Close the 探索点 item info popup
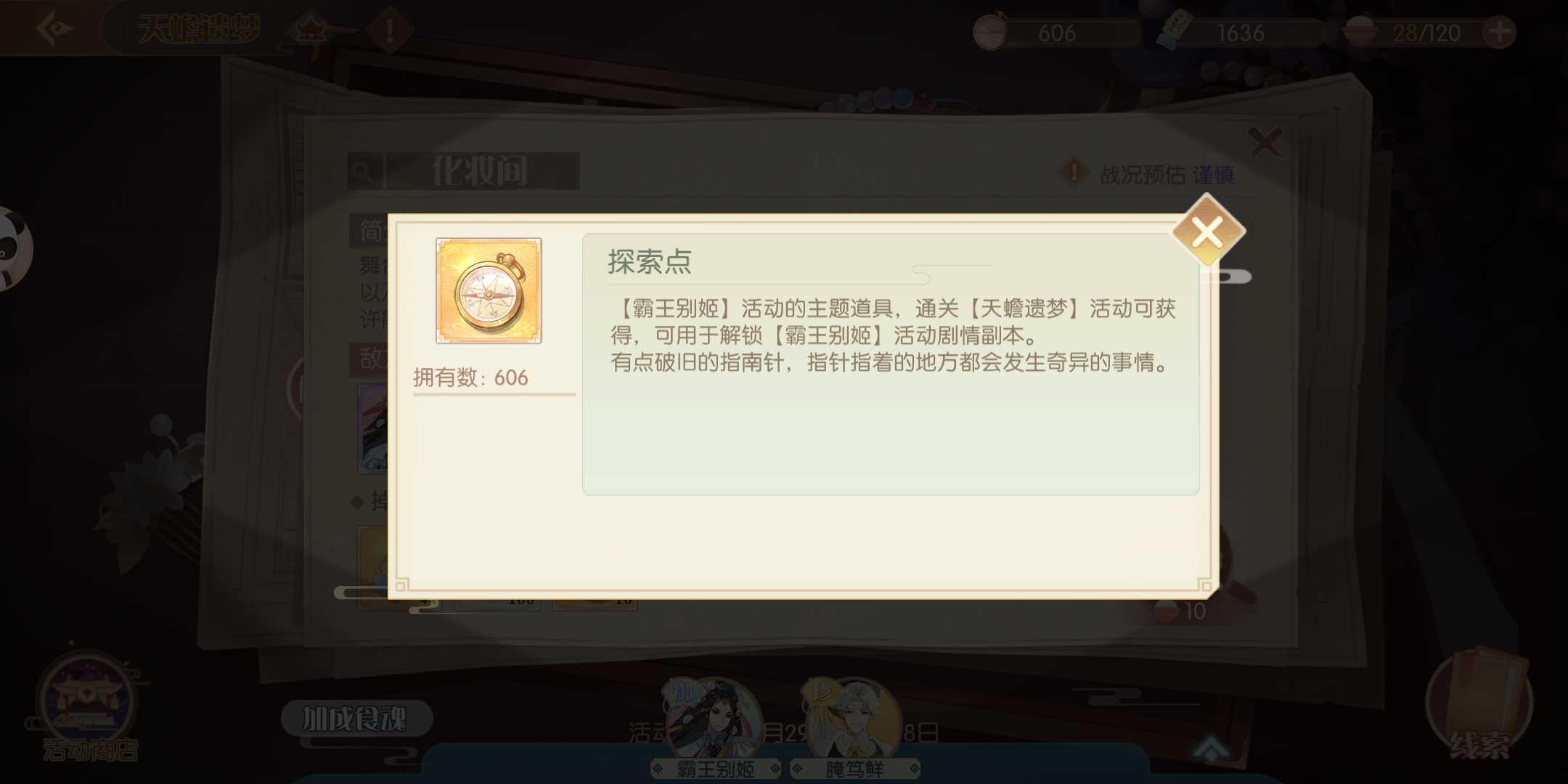This screenshot has height=784, width=1568. (x=1208, y=232)
